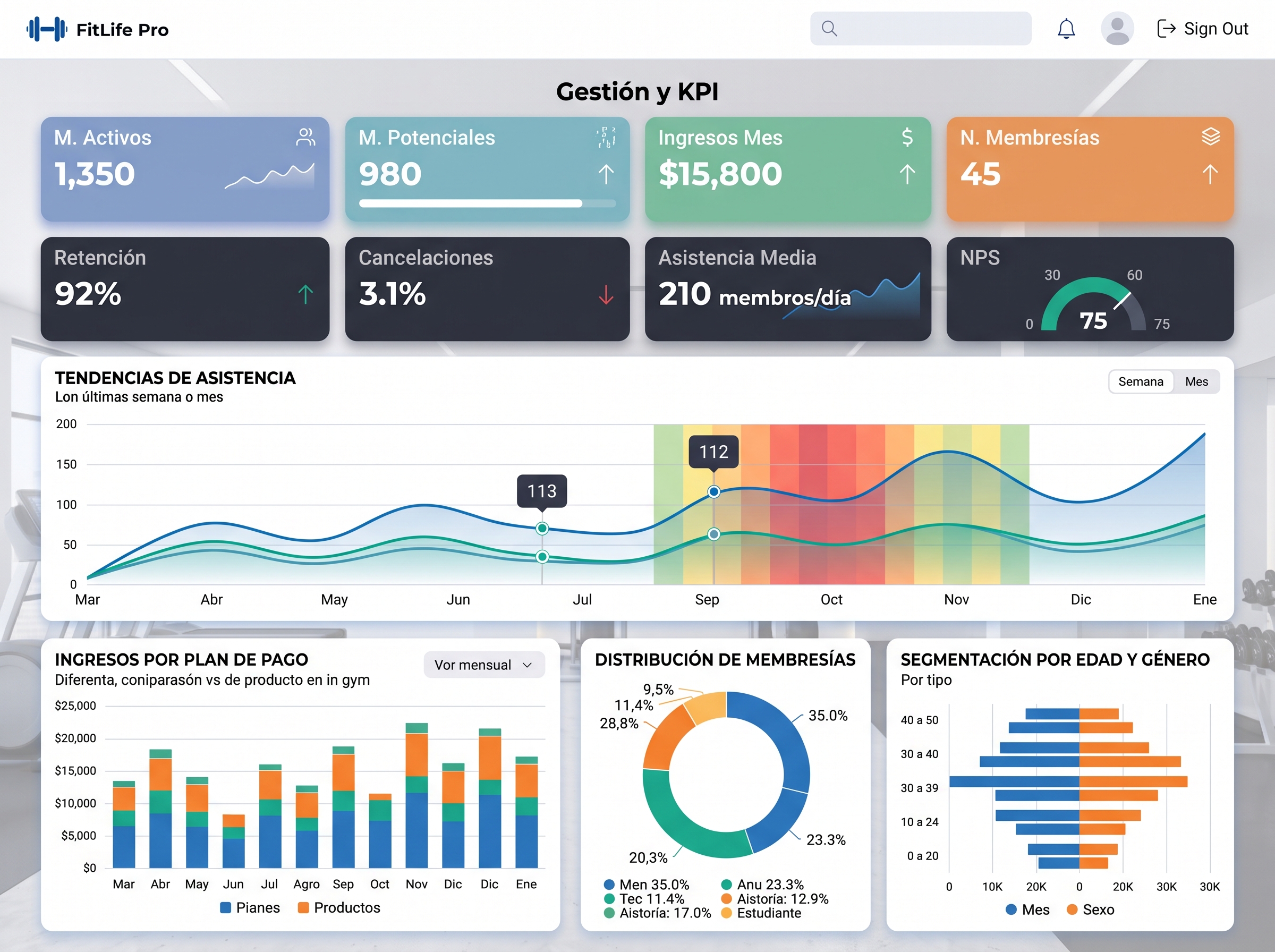Image resolution: width=1275 pixels, height=952 pixels.
Task: Click the icon on M. Potenciales card
Action: [606, 137]
